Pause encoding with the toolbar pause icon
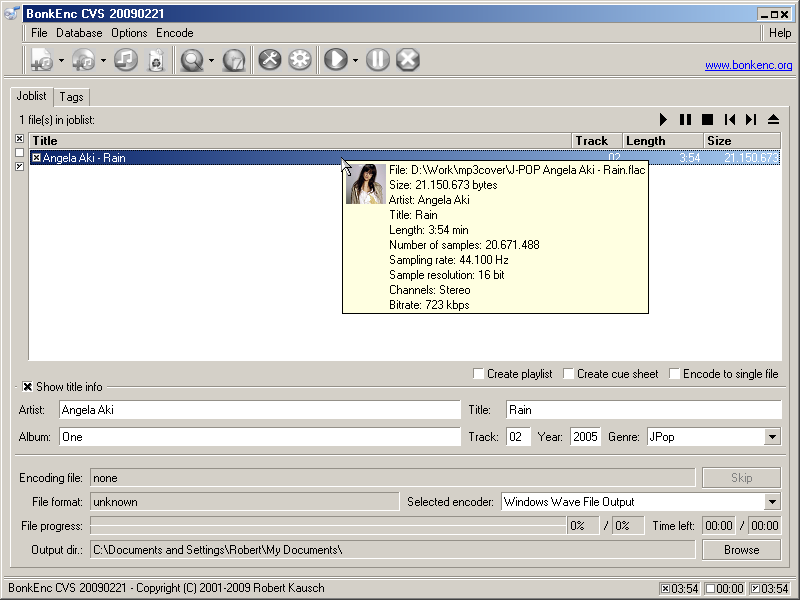The image size is (800, 600). (x=378, y=60)
